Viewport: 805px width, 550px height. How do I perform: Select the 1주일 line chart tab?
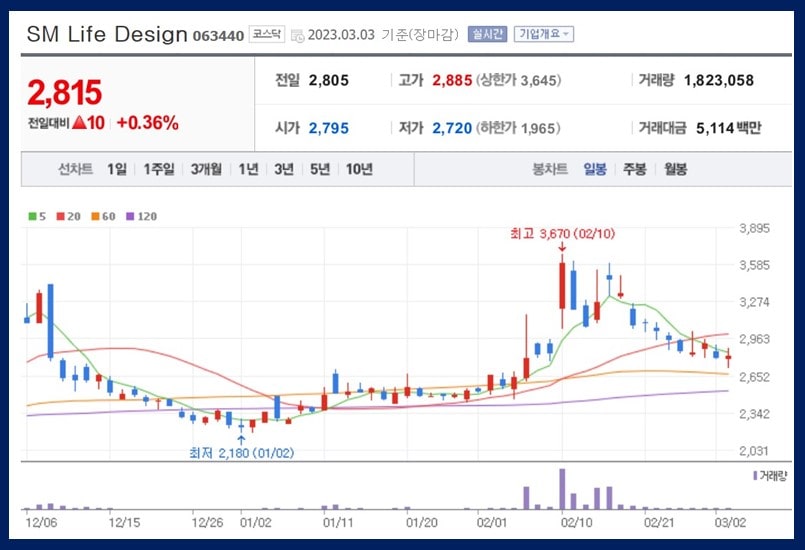159,169
